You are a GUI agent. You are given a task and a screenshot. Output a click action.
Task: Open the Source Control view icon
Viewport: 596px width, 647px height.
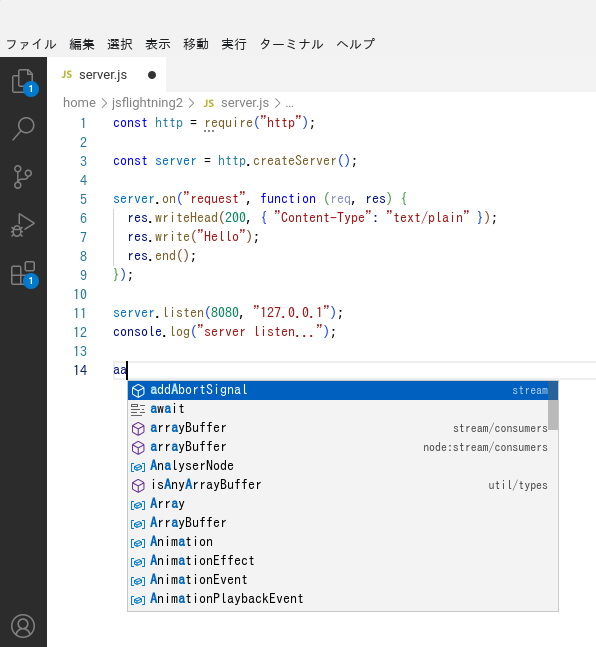pos(23,177)
